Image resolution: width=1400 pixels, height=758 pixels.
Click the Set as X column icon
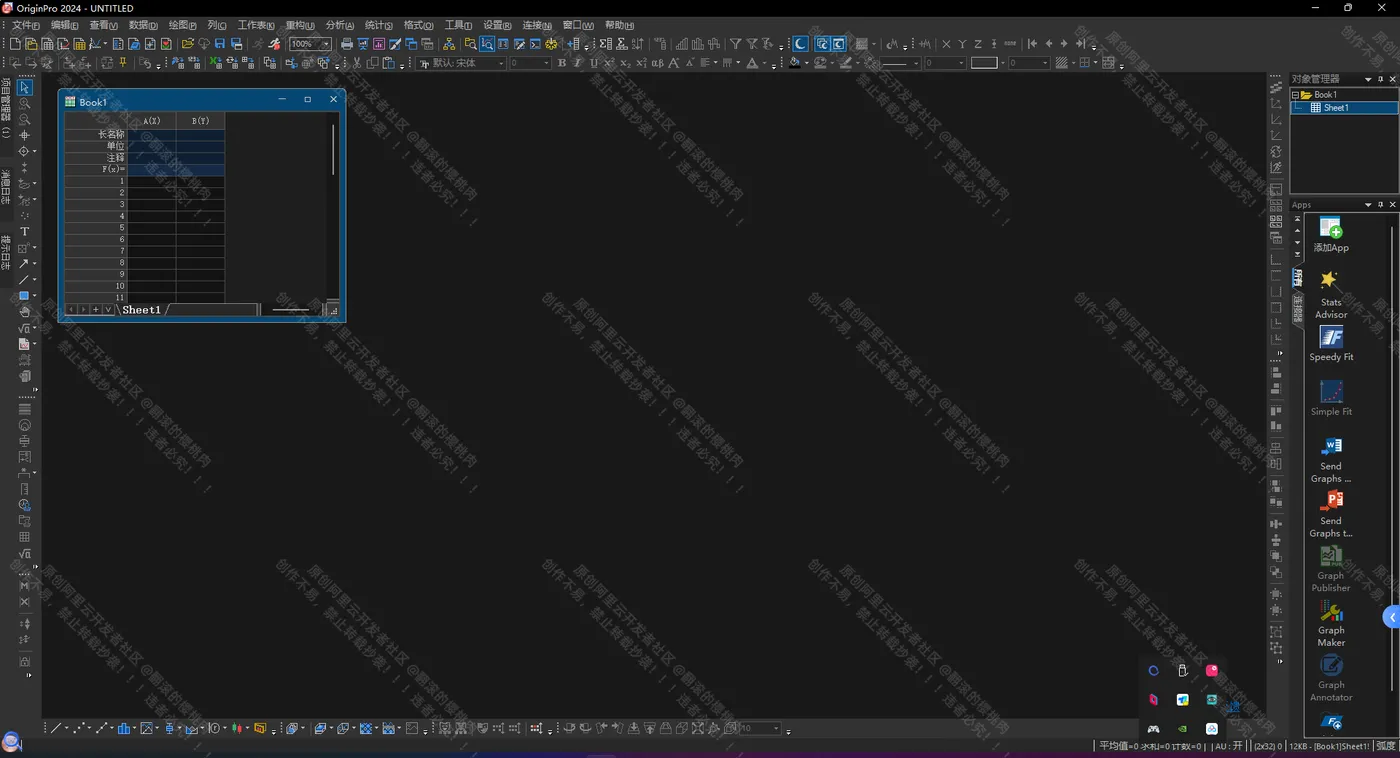pyautogui.click(x=946, y=44)
